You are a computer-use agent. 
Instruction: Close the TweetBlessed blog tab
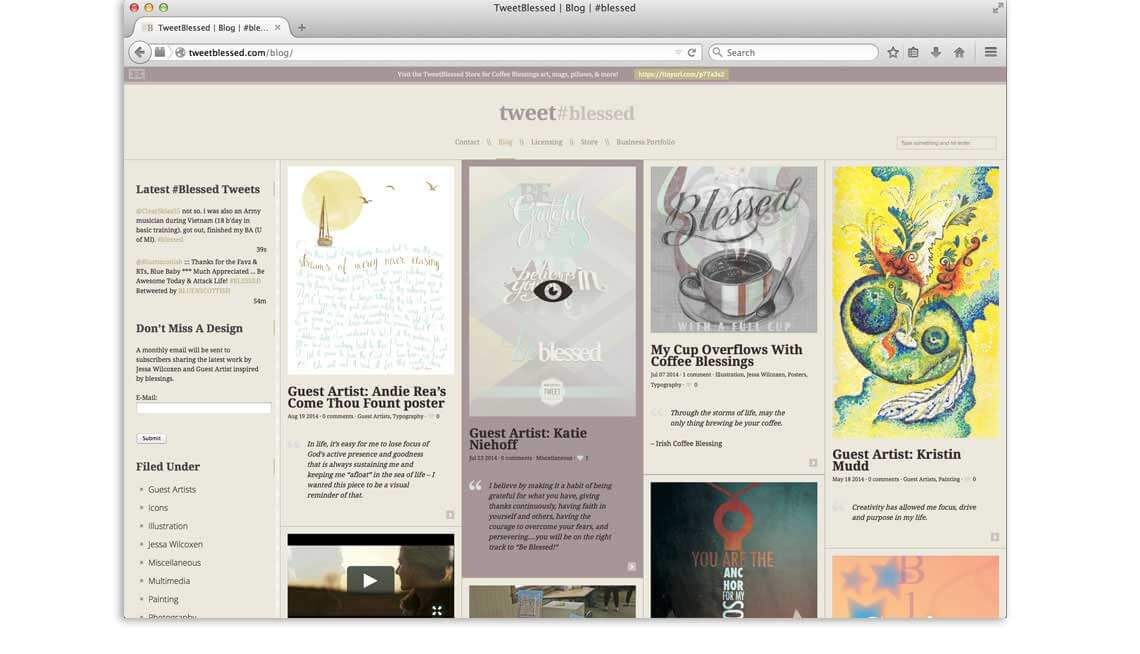[277, 28]
